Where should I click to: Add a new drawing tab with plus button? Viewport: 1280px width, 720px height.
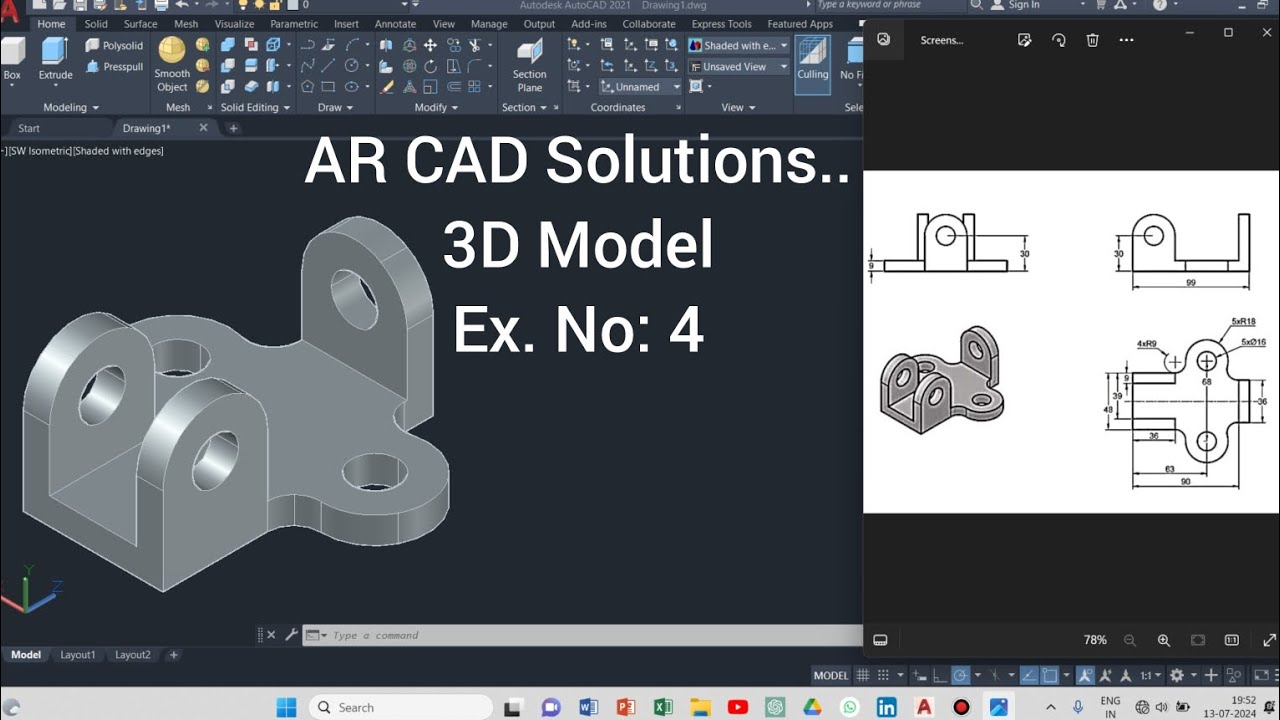pos(233,128)
